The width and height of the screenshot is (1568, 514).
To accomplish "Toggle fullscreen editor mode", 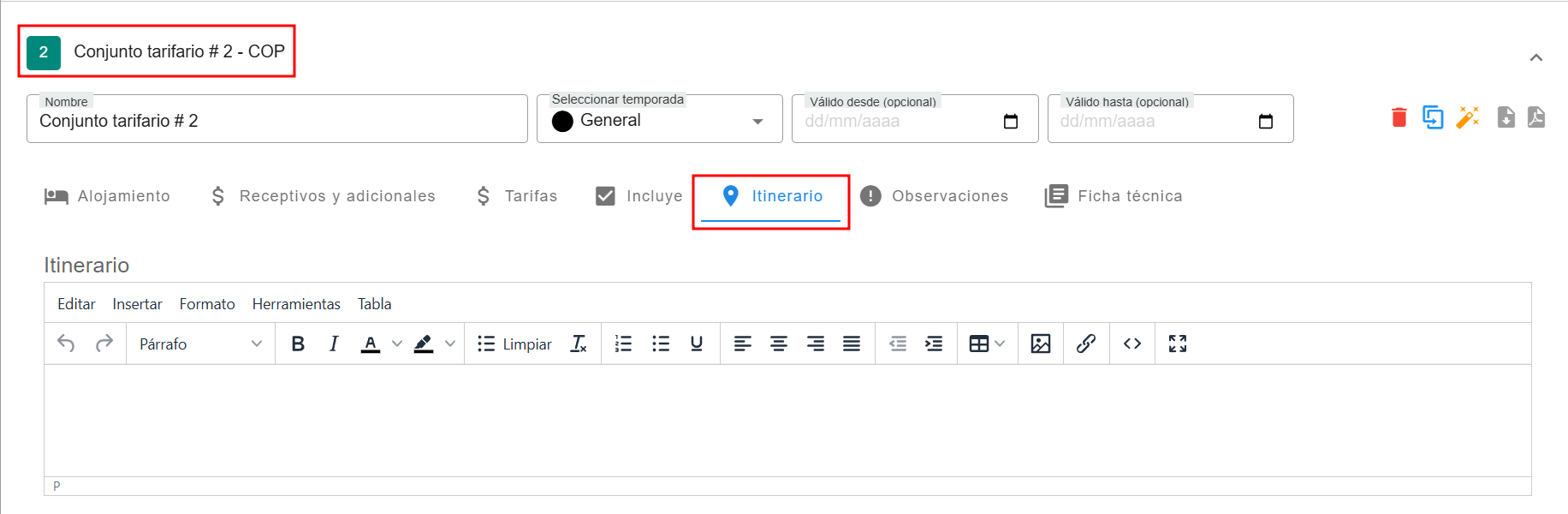I will pyautogui.click(x=1177, y=344).
